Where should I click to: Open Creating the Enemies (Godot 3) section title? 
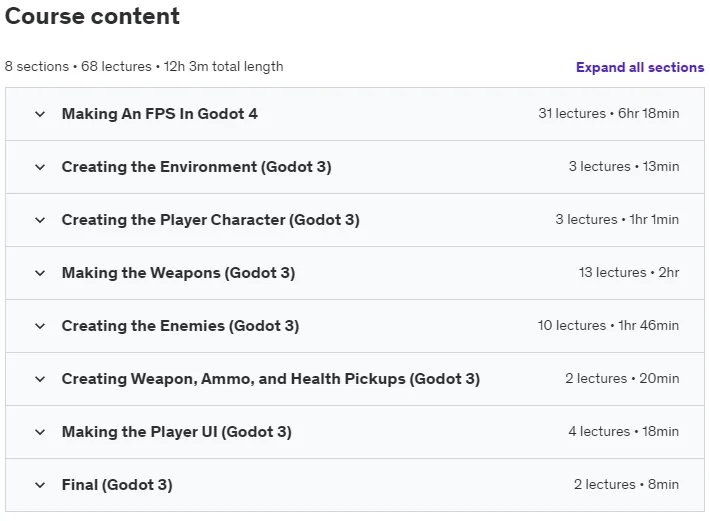coord(180,326)
